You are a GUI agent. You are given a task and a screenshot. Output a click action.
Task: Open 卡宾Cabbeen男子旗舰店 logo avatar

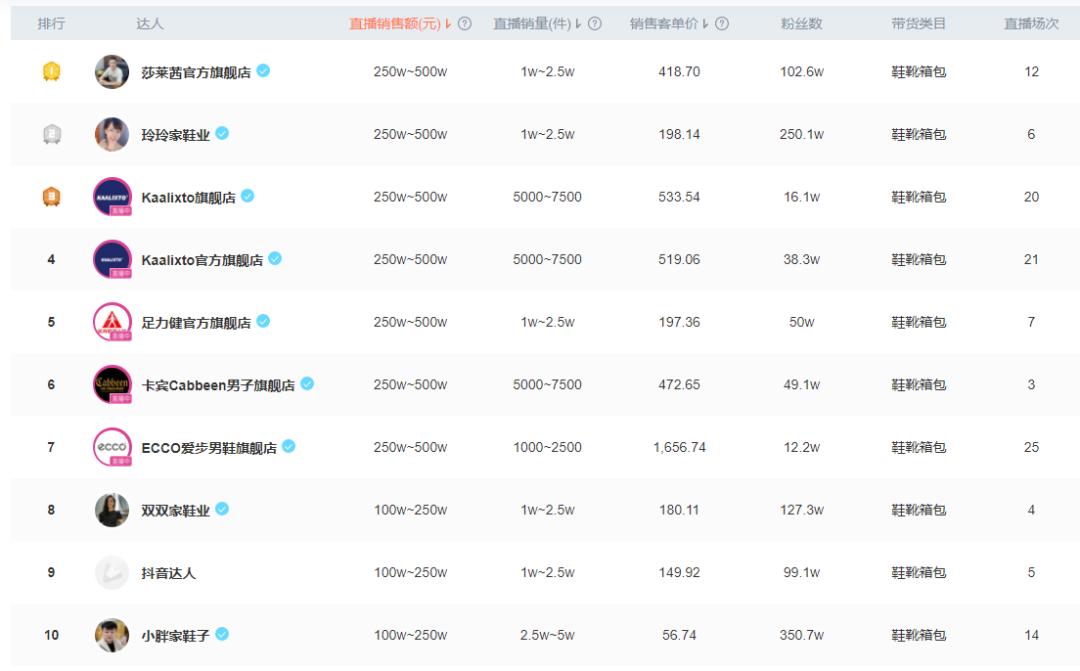coord(112,384)
